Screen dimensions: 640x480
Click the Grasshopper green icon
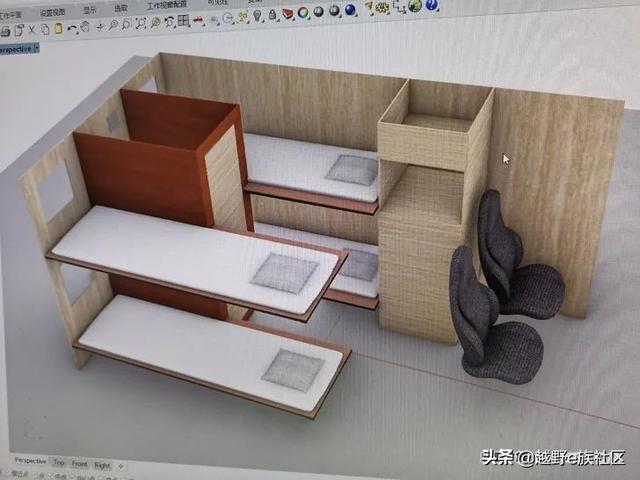[415, 5]
